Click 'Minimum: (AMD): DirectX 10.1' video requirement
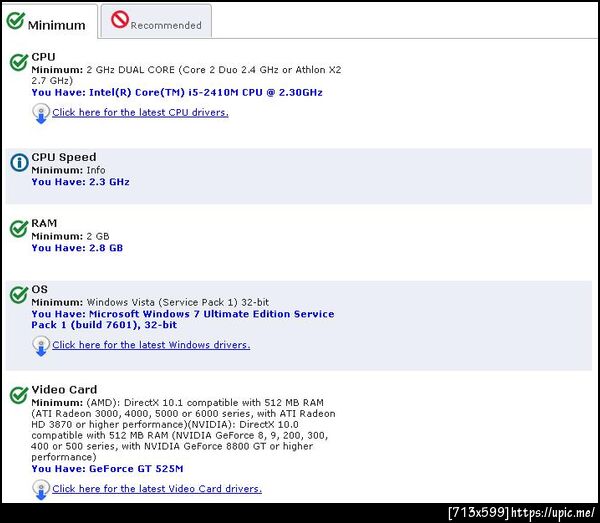 (x=183, y=430)
